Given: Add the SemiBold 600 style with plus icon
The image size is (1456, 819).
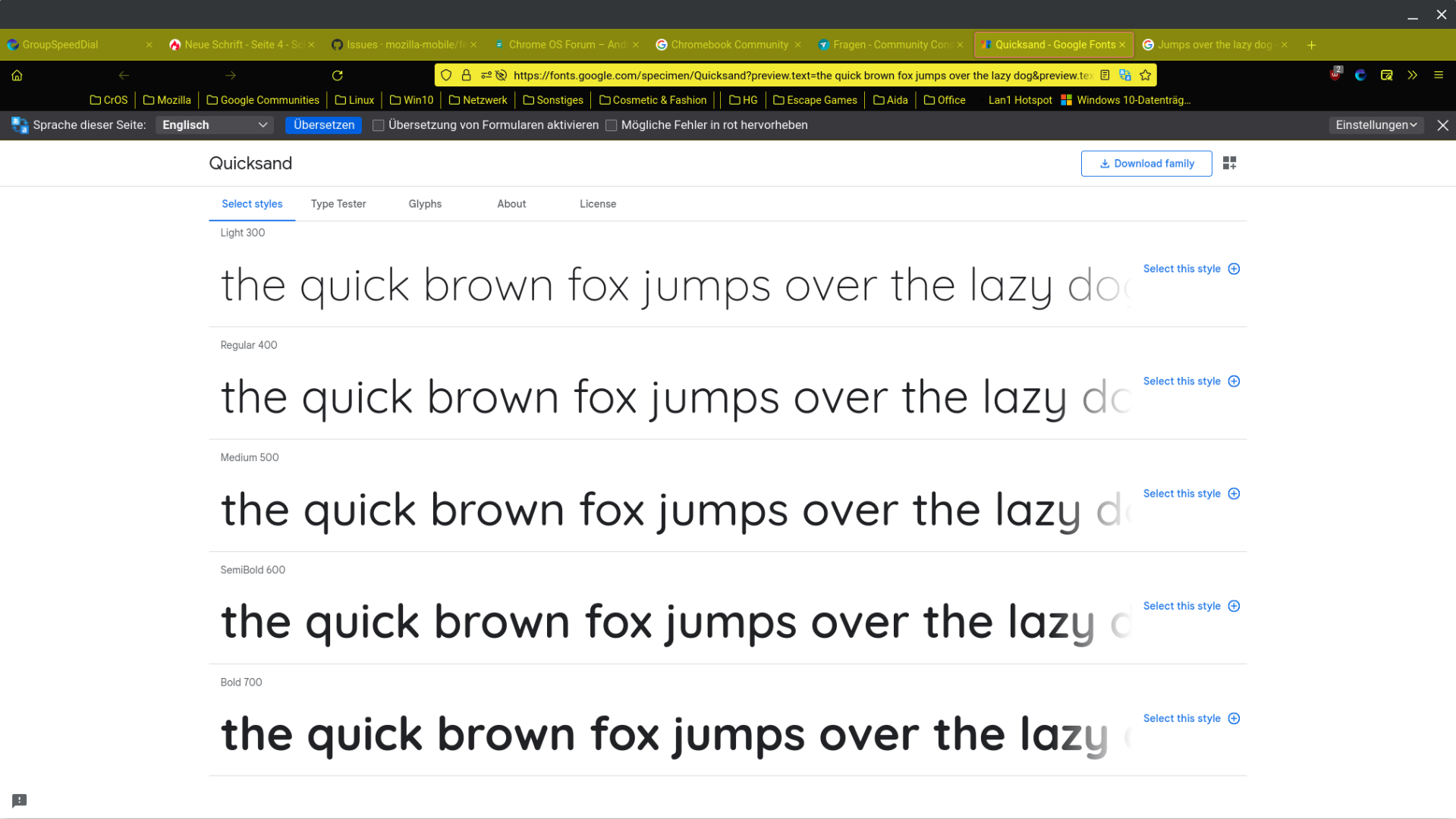Looking at the screenshot, I should pos(1234,606).
